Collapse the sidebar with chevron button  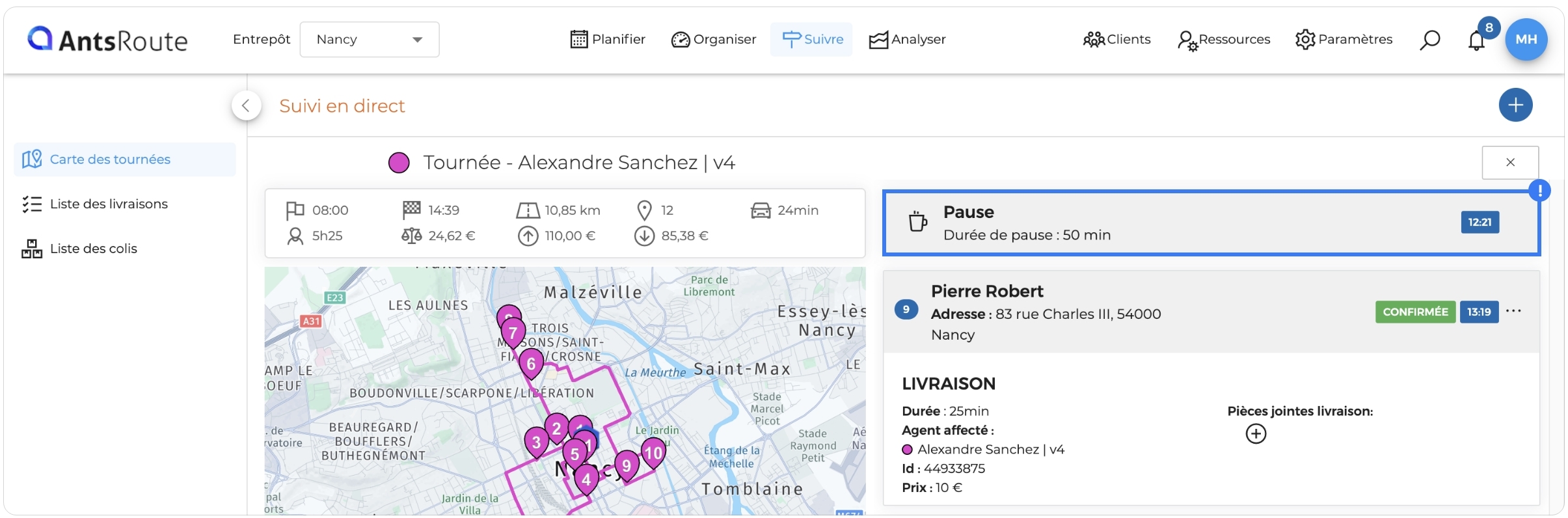(246, 105)
